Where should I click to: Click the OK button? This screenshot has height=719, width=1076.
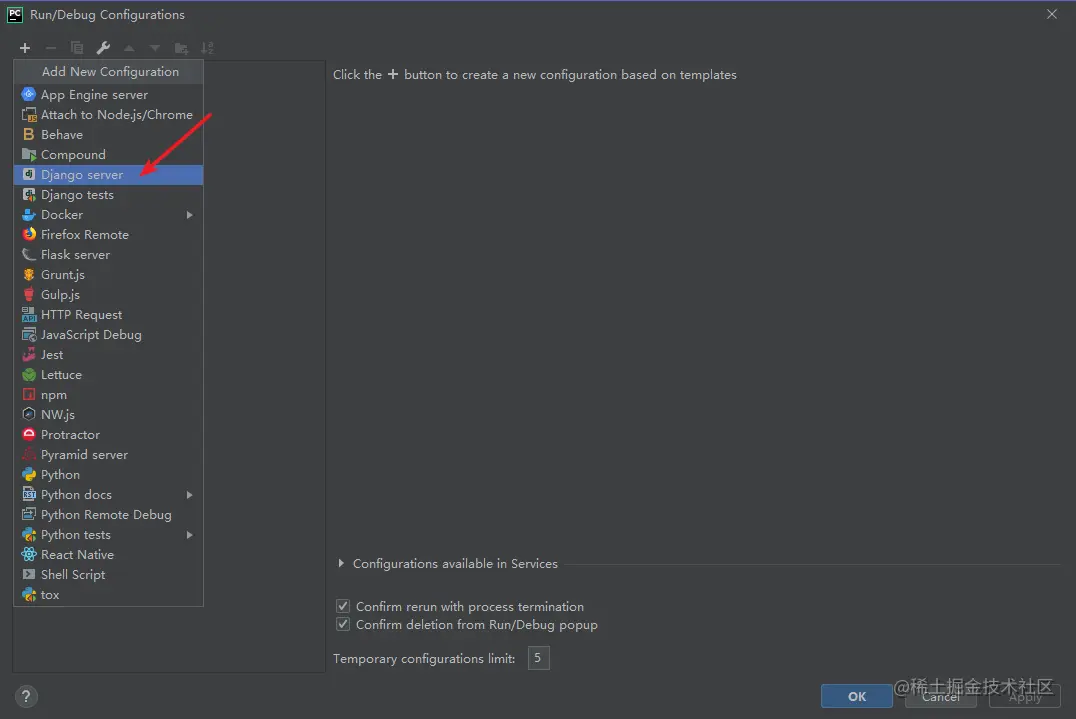(x=856, y=696)
